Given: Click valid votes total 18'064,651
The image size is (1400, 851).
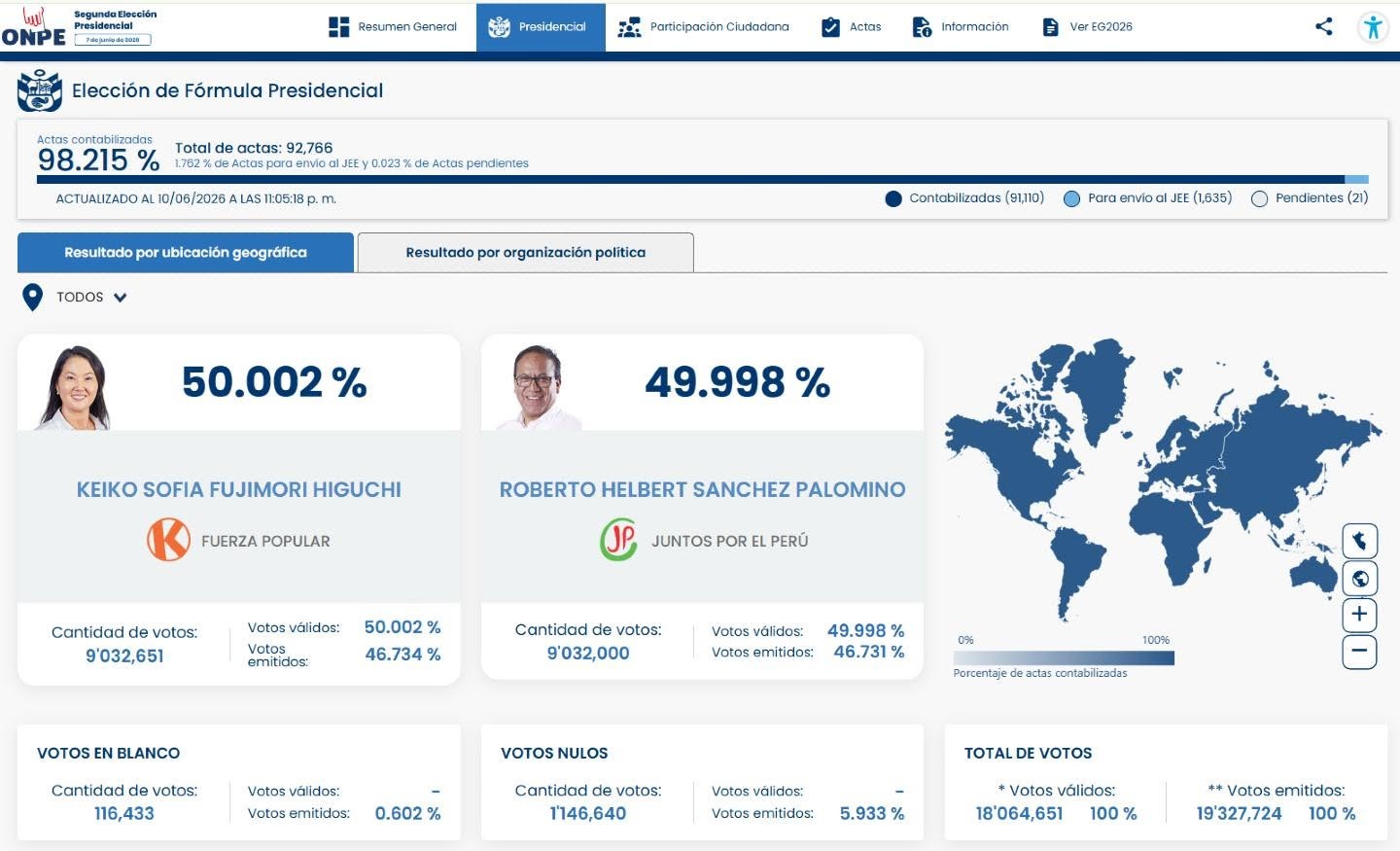Looking at the screenshot, I should pos(1019,814).
